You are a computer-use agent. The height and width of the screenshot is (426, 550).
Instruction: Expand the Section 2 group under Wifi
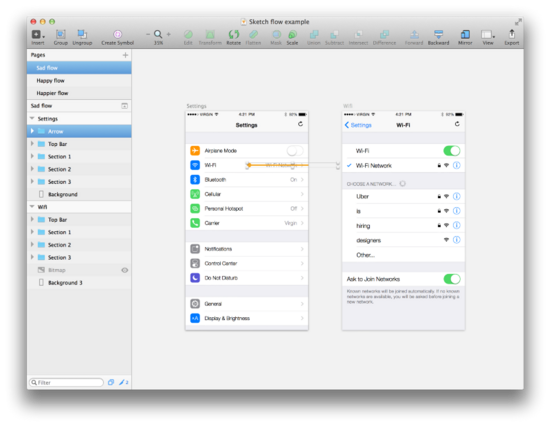(x=32, y=245)
